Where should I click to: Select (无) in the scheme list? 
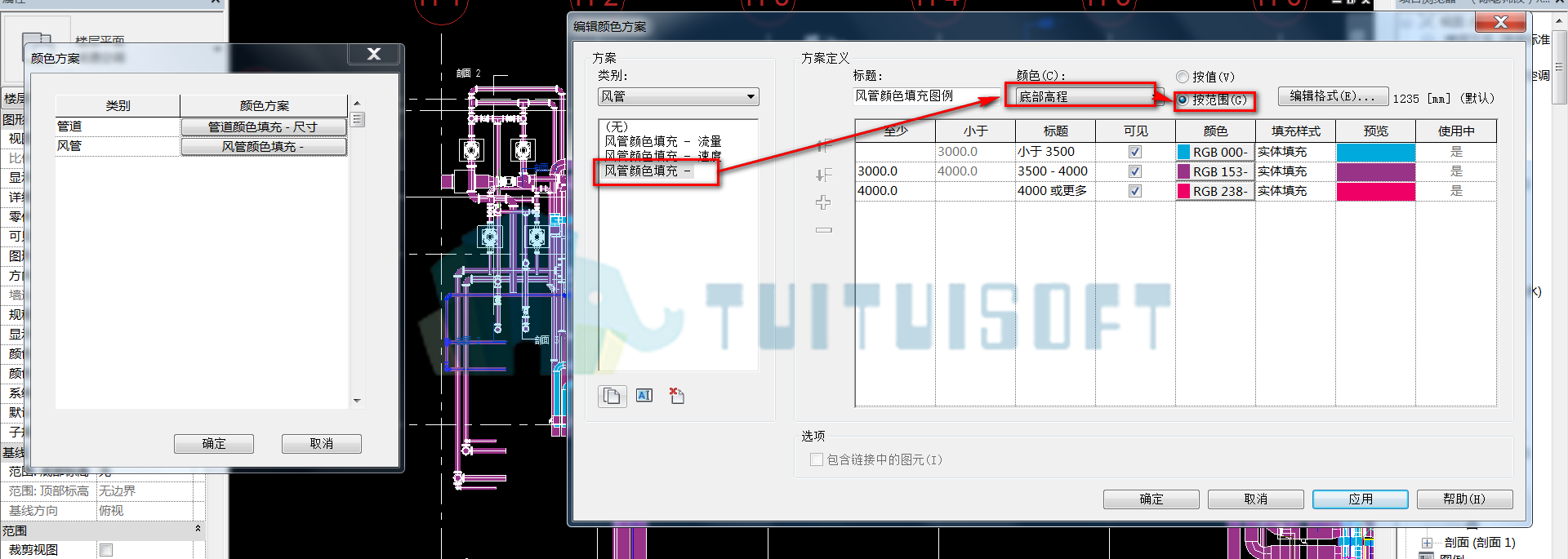tap(617, 126)
